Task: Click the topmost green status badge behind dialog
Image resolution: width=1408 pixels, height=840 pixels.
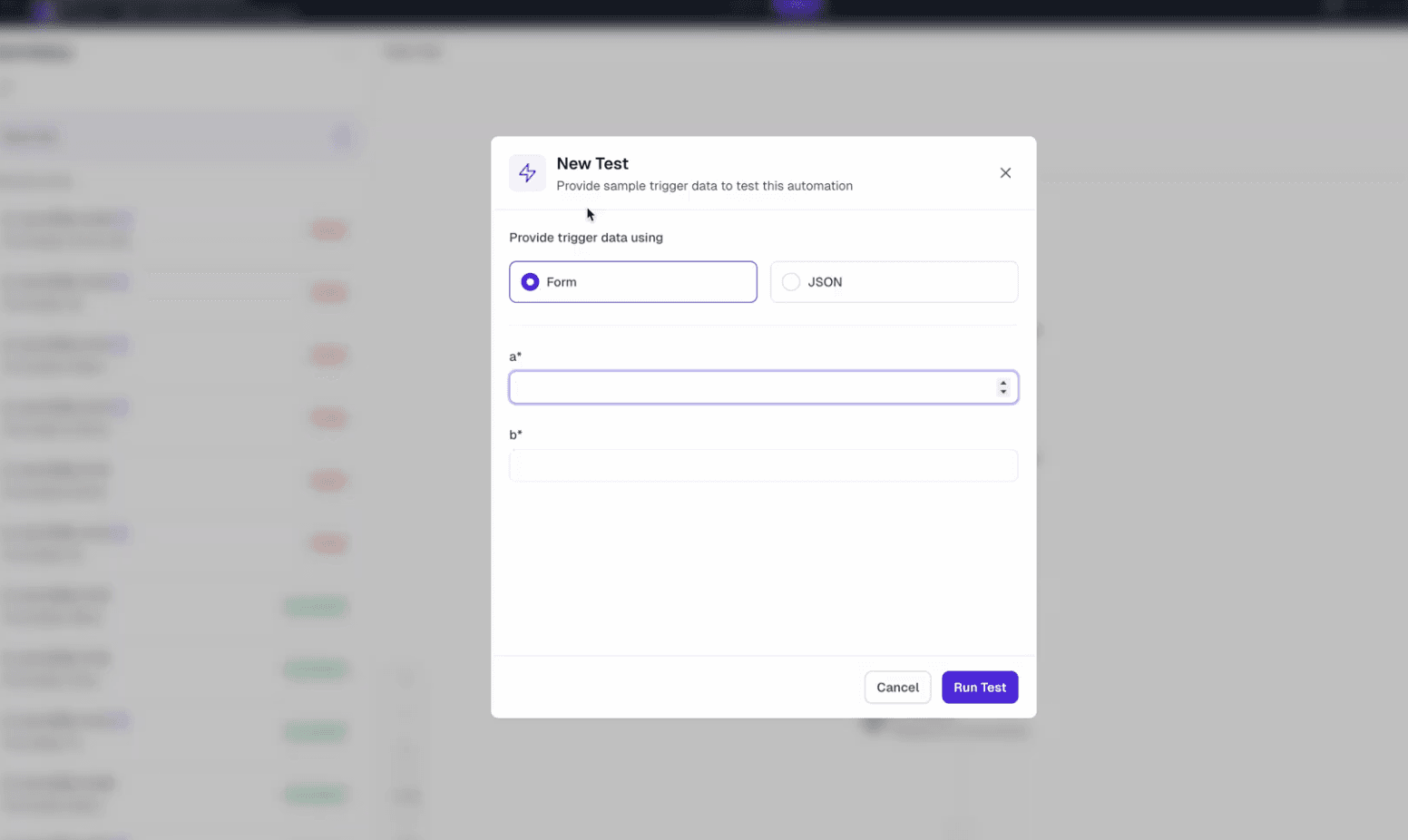Action: (x=315, y=606)
